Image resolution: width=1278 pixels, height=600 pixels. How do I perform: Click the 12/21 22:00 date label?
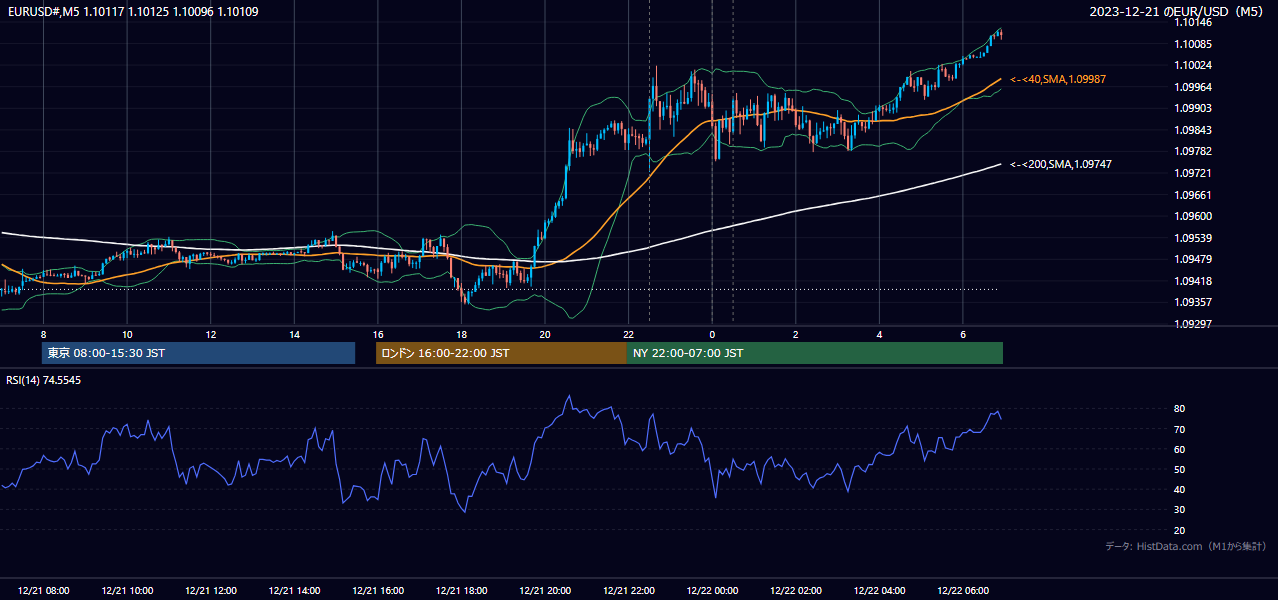[629, 591]
